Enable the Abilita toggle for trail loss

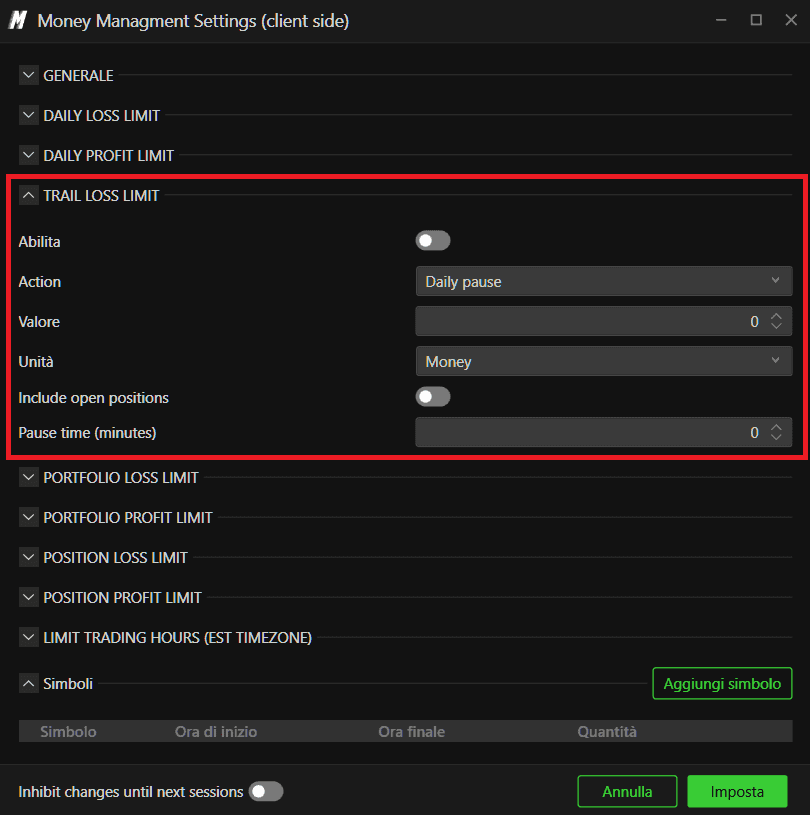click(433, 241)
